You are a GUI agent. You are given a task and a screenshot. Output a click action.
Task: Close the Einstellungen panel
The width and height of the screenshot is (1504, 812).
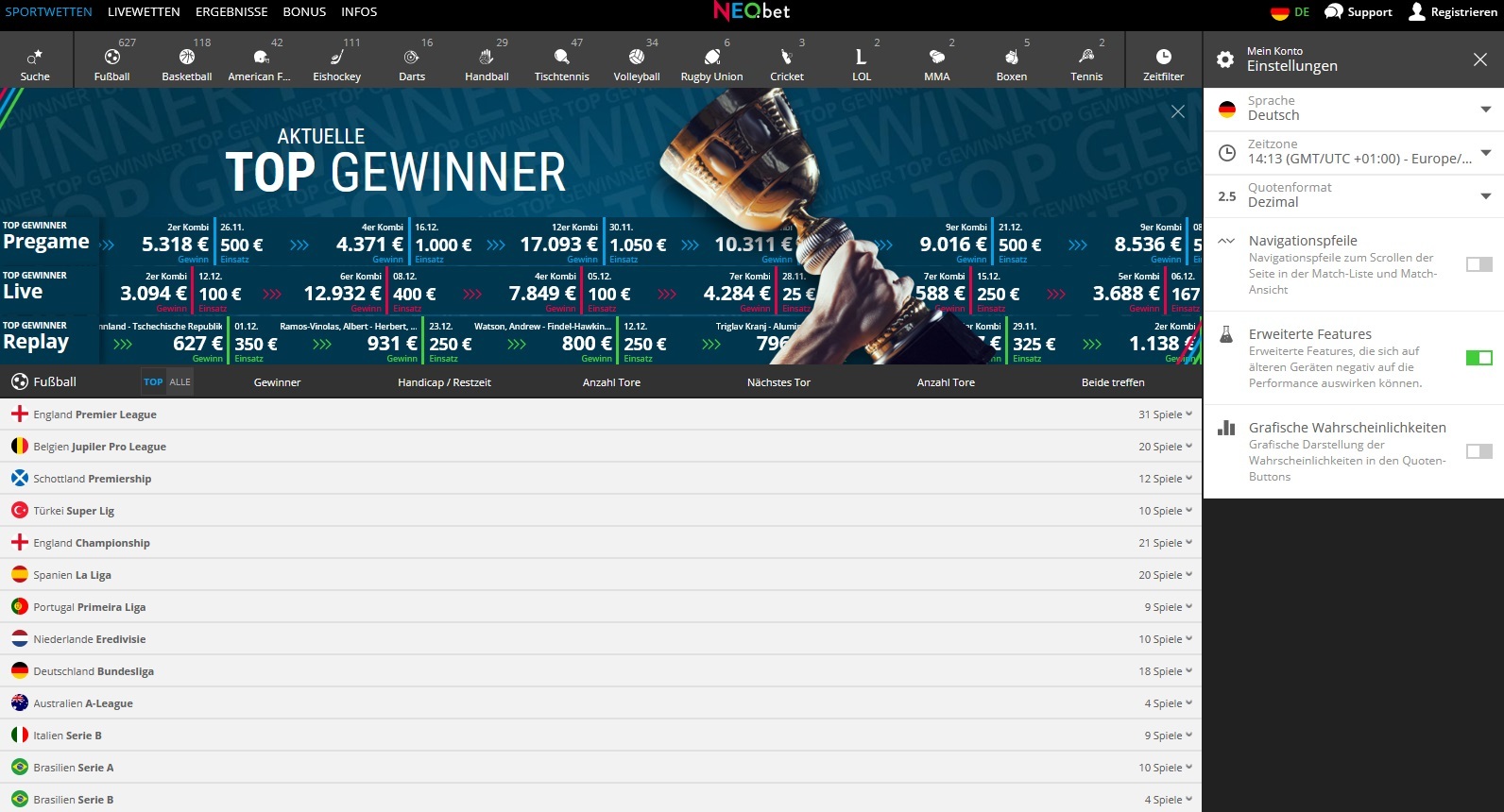click(x=1480, y=59)
